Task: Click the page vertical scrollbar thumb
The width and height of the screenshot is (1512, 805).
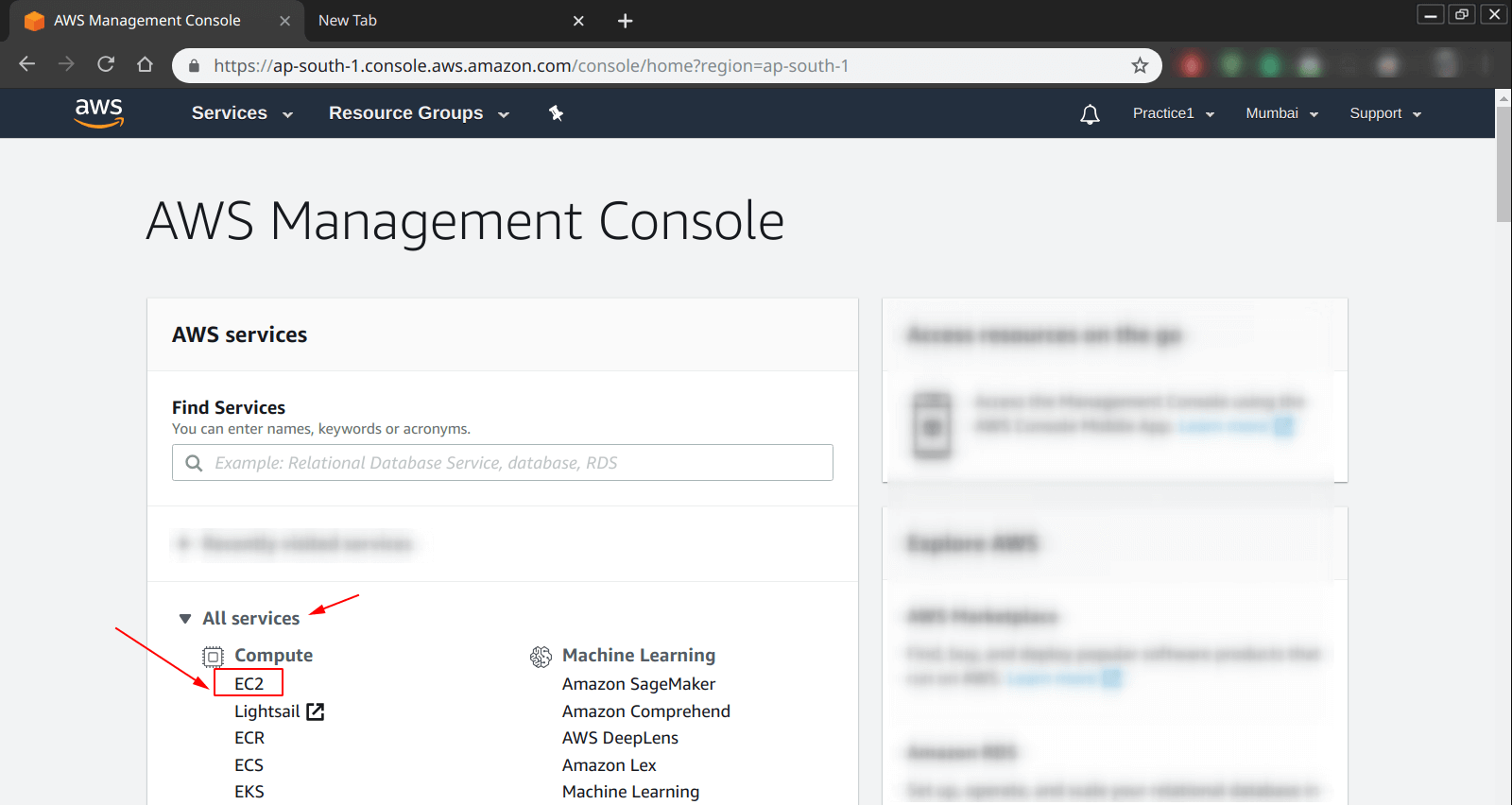Action: click(1503, 163)
